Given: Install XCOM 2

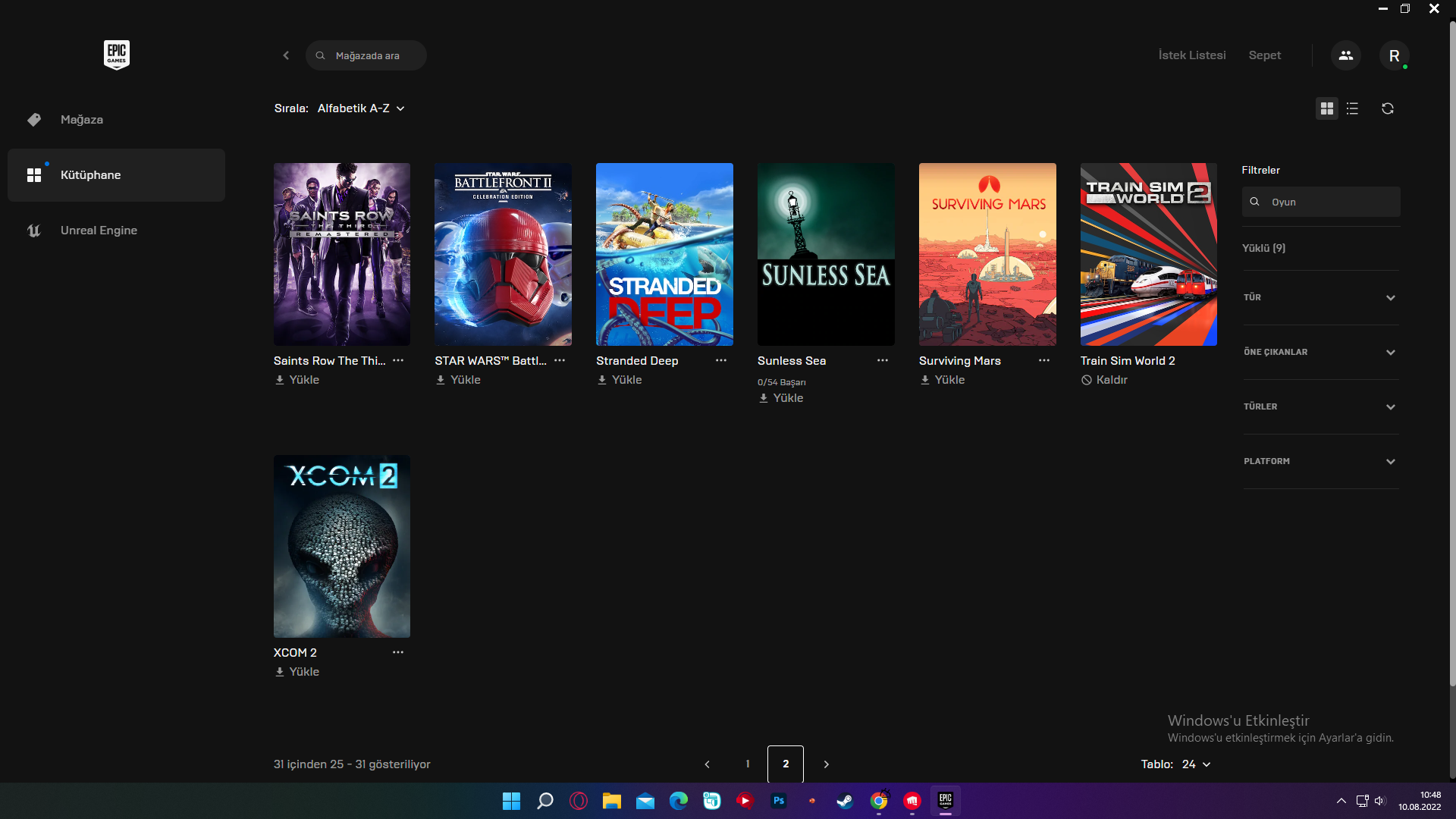Looking at the screenshot, I should [x=297, y=672].
